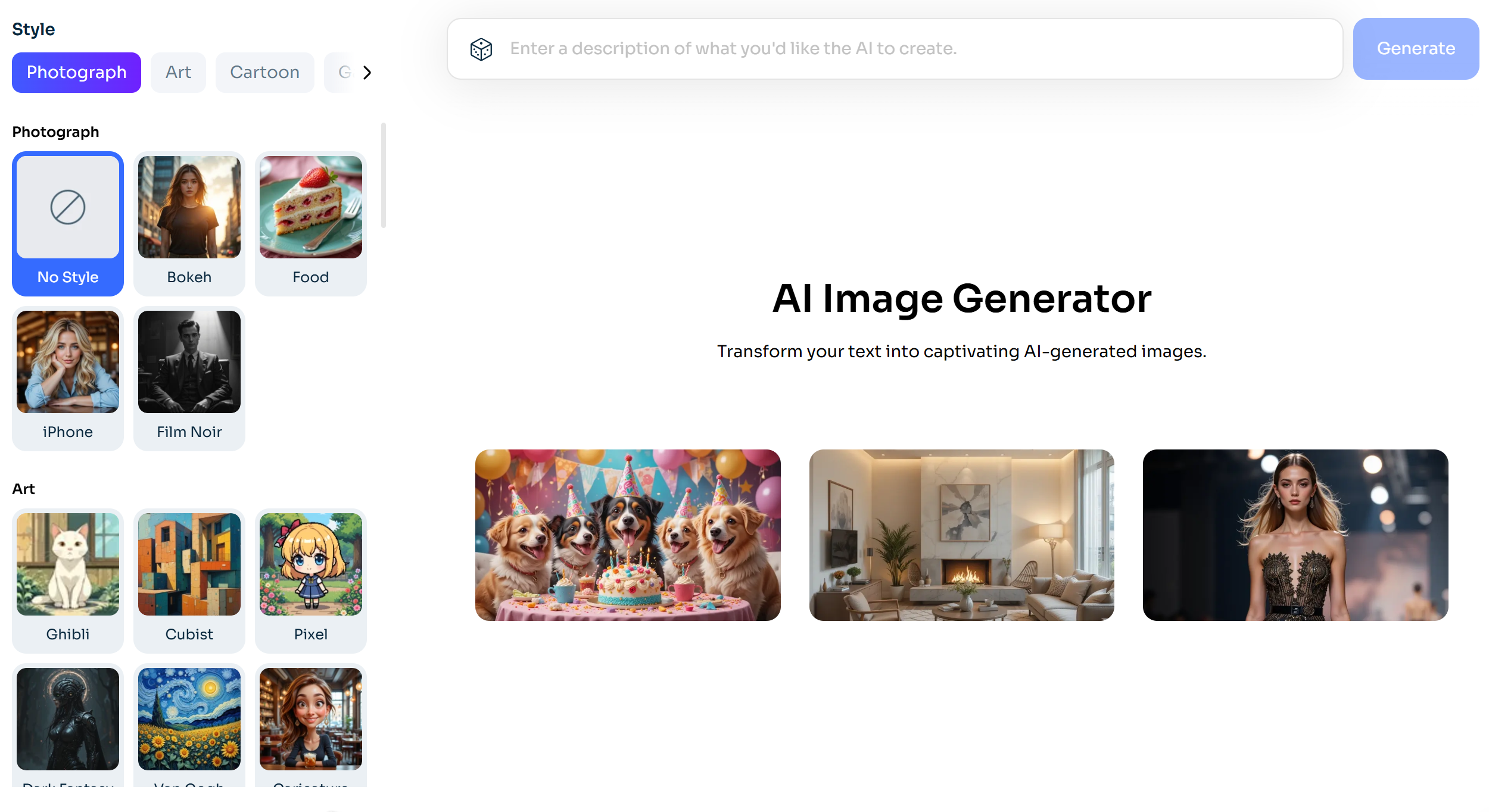Select the Cubist art style
1489x812 pixels.
coord(189,580)
